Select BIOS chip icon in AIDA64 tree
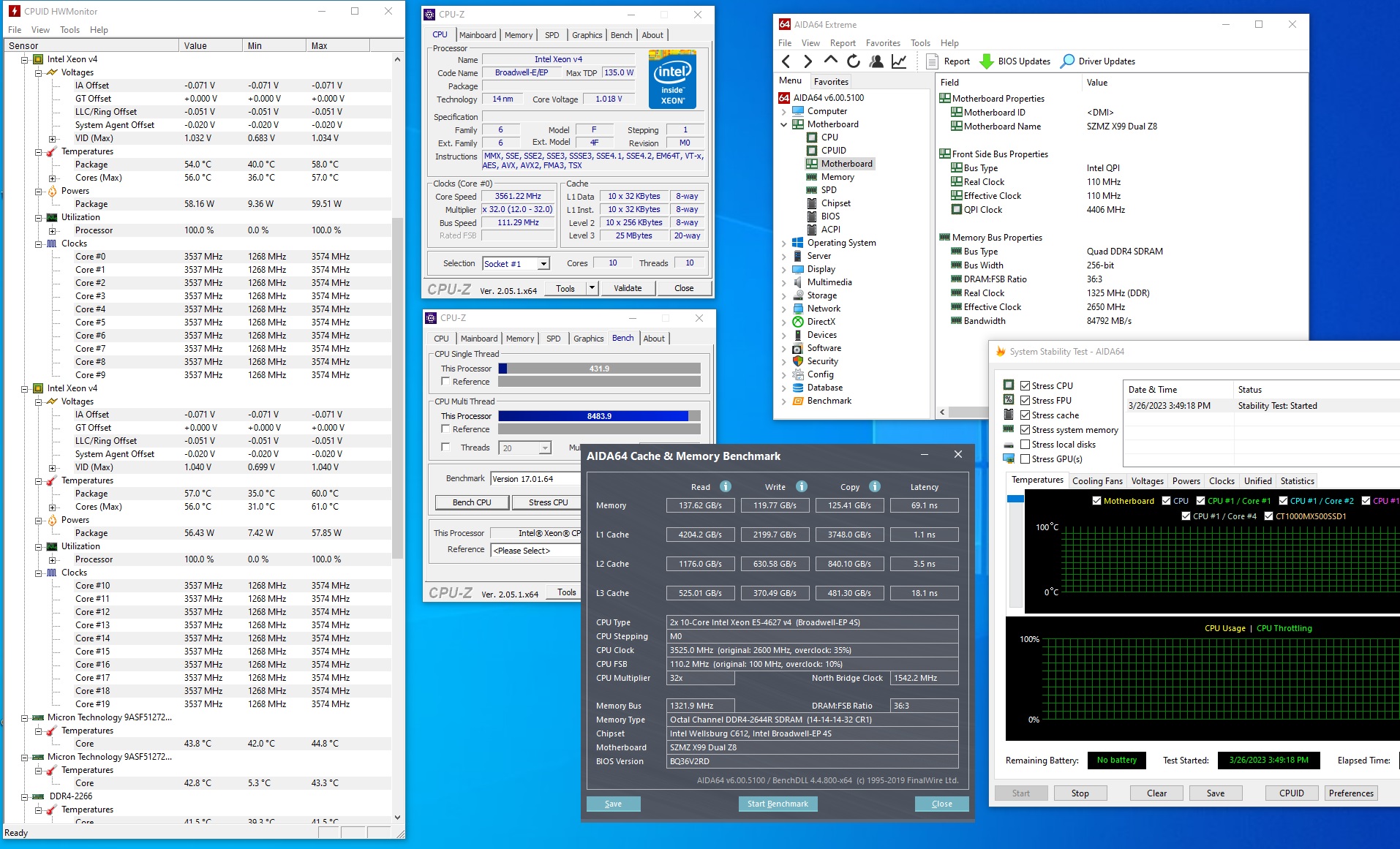The height and width of the screenshot is (849, 1400). tap(812, 216)
